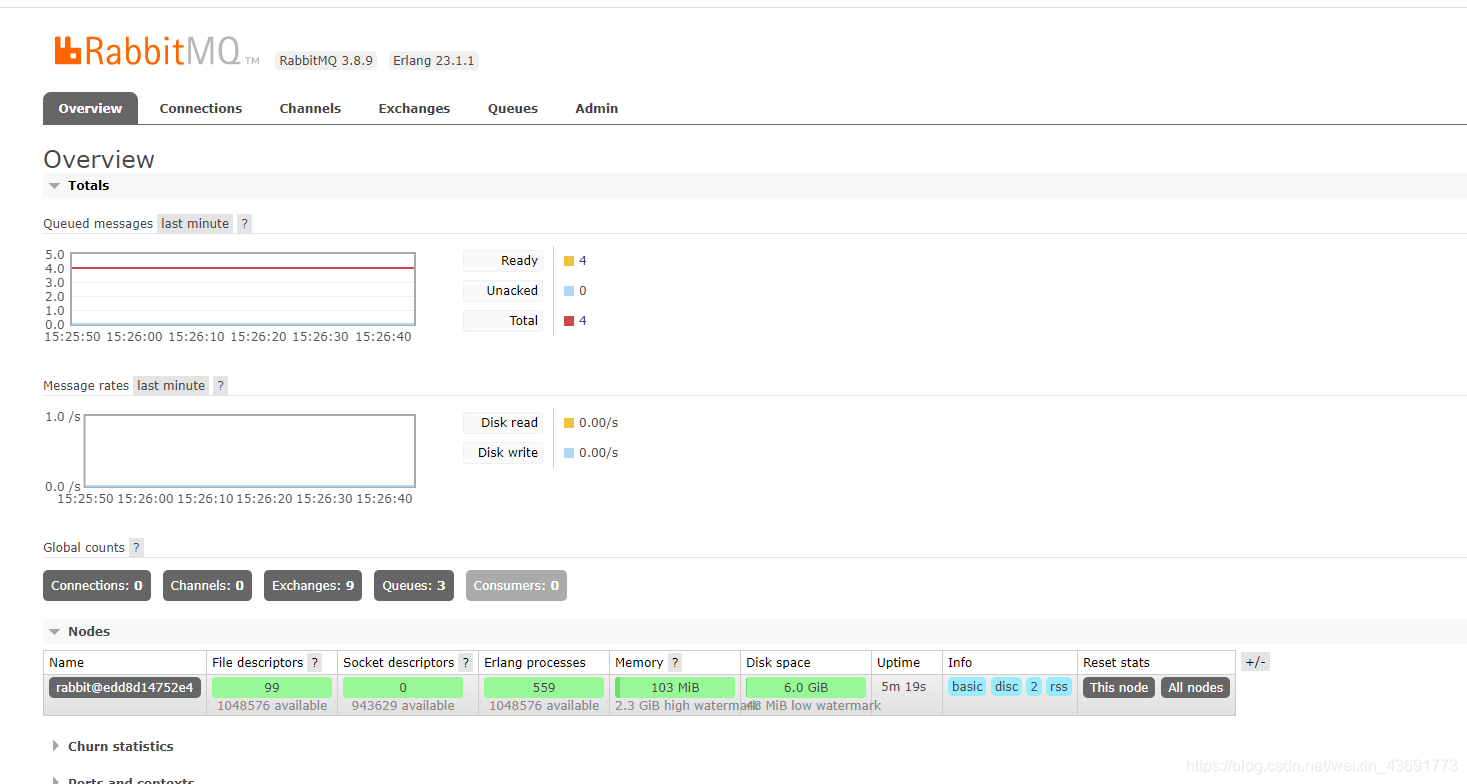Open the Overview tab
This screenshot has width=1467, height=784.
(x=90, y=108)
